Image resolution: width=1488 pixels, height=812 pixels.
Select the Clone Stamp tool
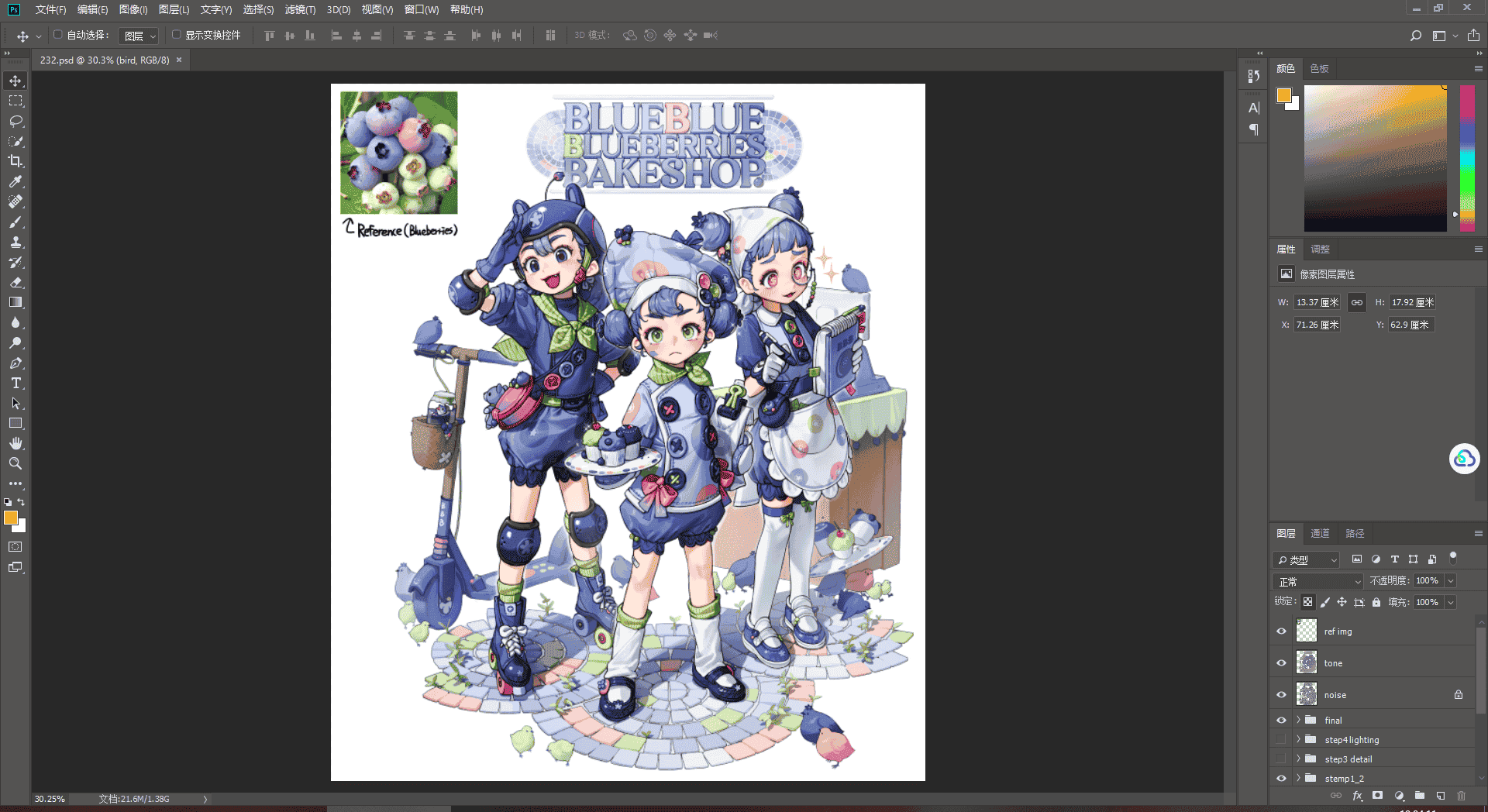pos(15,243)
